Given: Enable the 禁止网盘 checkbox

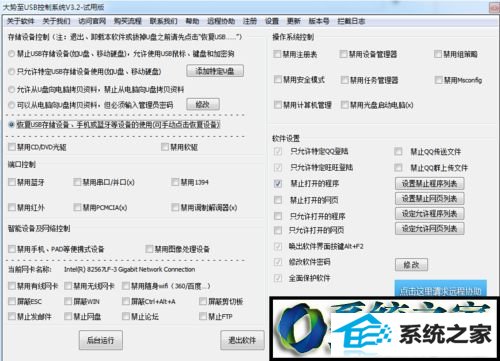Looking at the screenshot, I should (68, 316).
